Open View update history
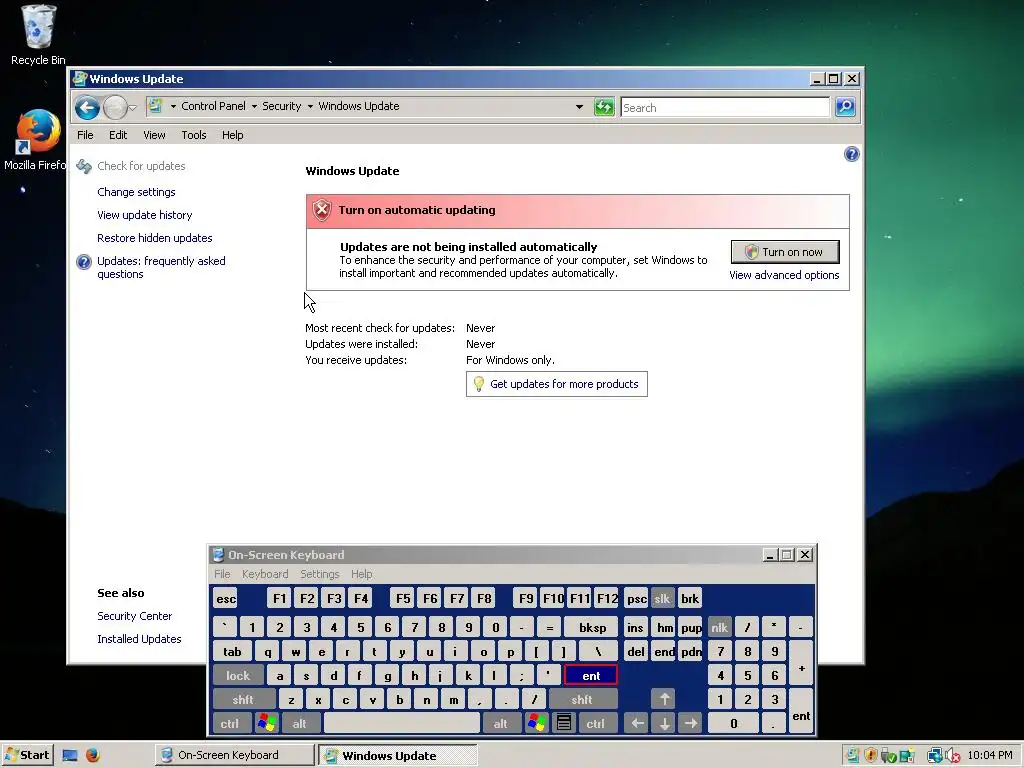 point(145,215)
